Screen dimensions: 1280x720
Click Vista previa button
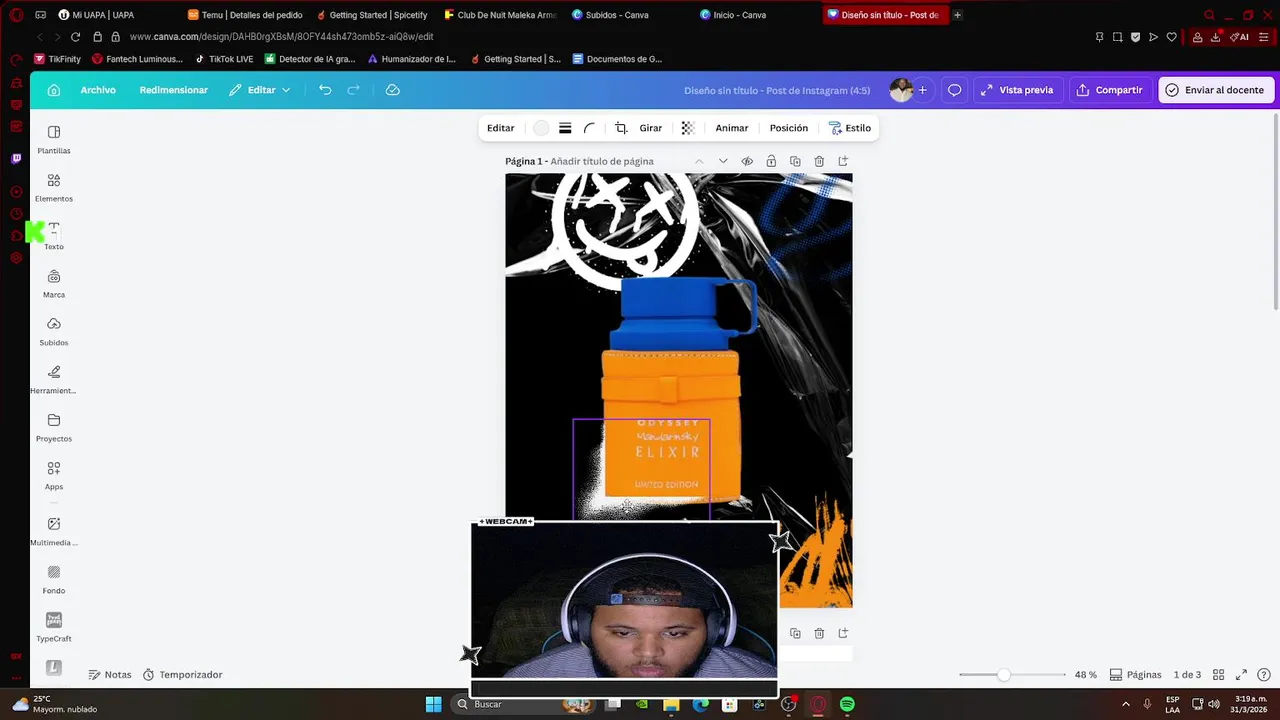pyautogui.click(x=1017, y=90)
